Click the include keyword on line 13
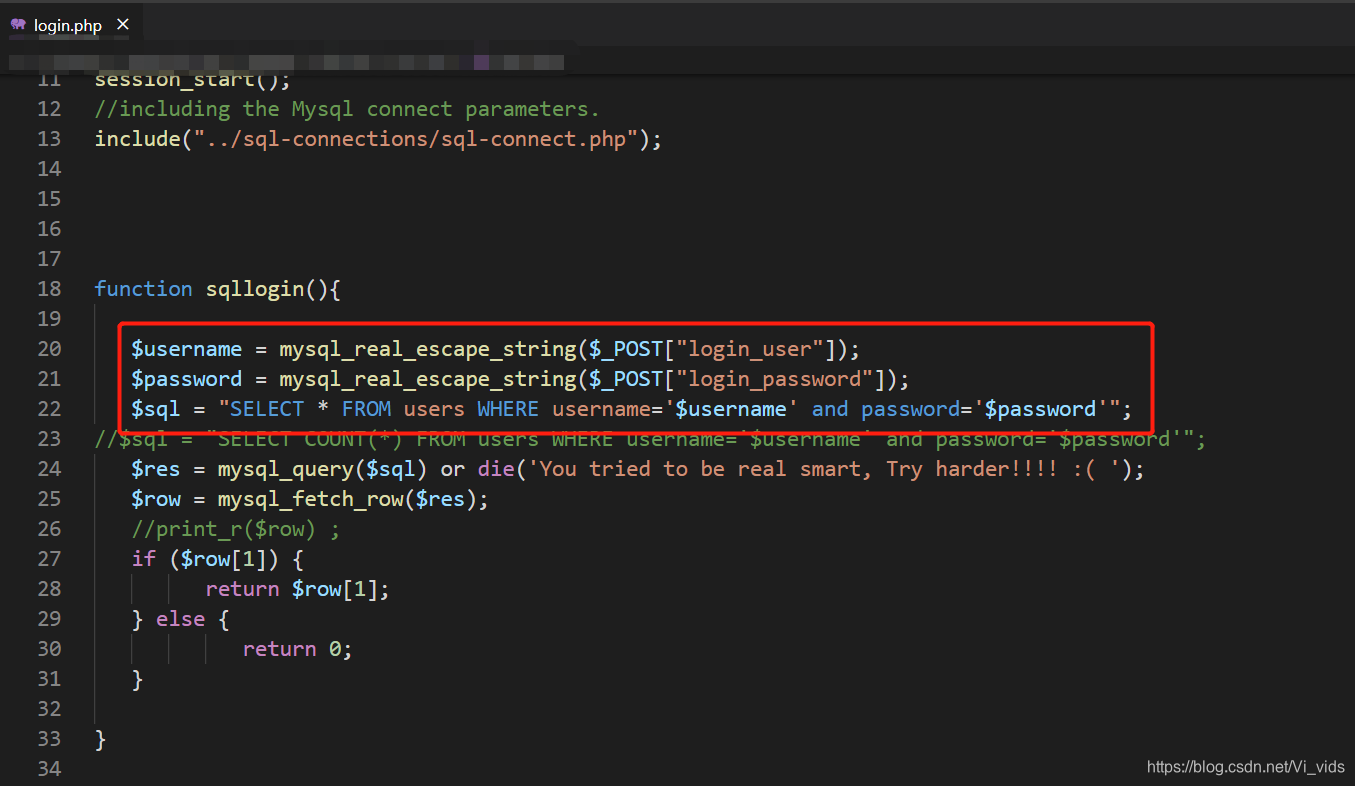This screenshot has height=786, width=1355. 137,139
